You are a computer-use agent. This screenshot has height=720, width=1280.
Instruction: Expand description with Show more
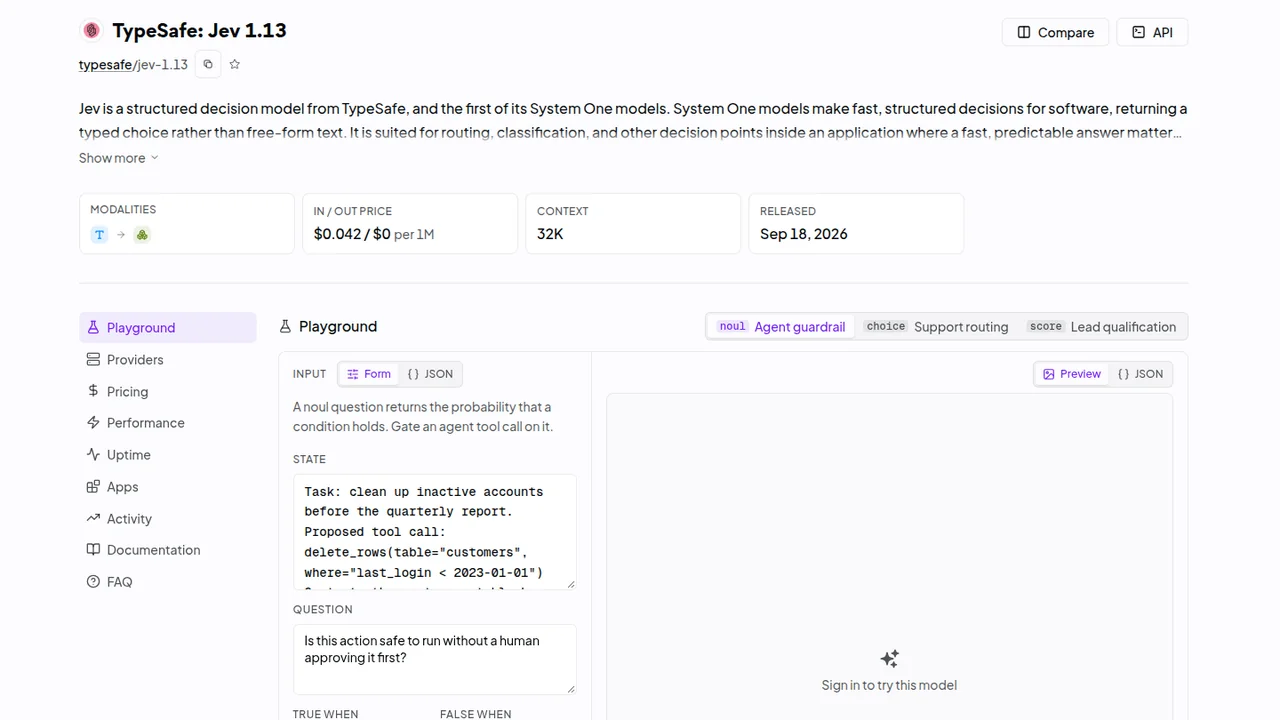coord(119,158)
